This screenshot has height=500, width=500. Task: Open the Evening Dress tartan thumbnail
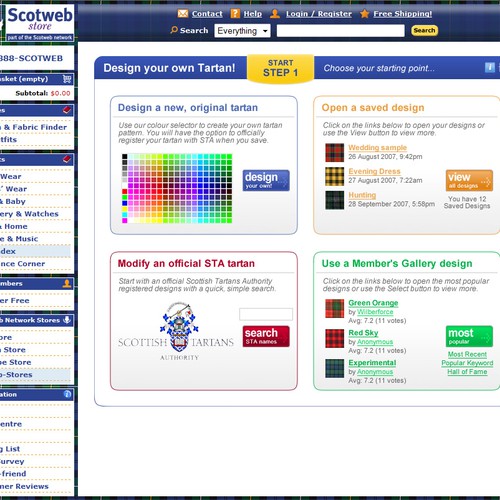pos(335,176)
